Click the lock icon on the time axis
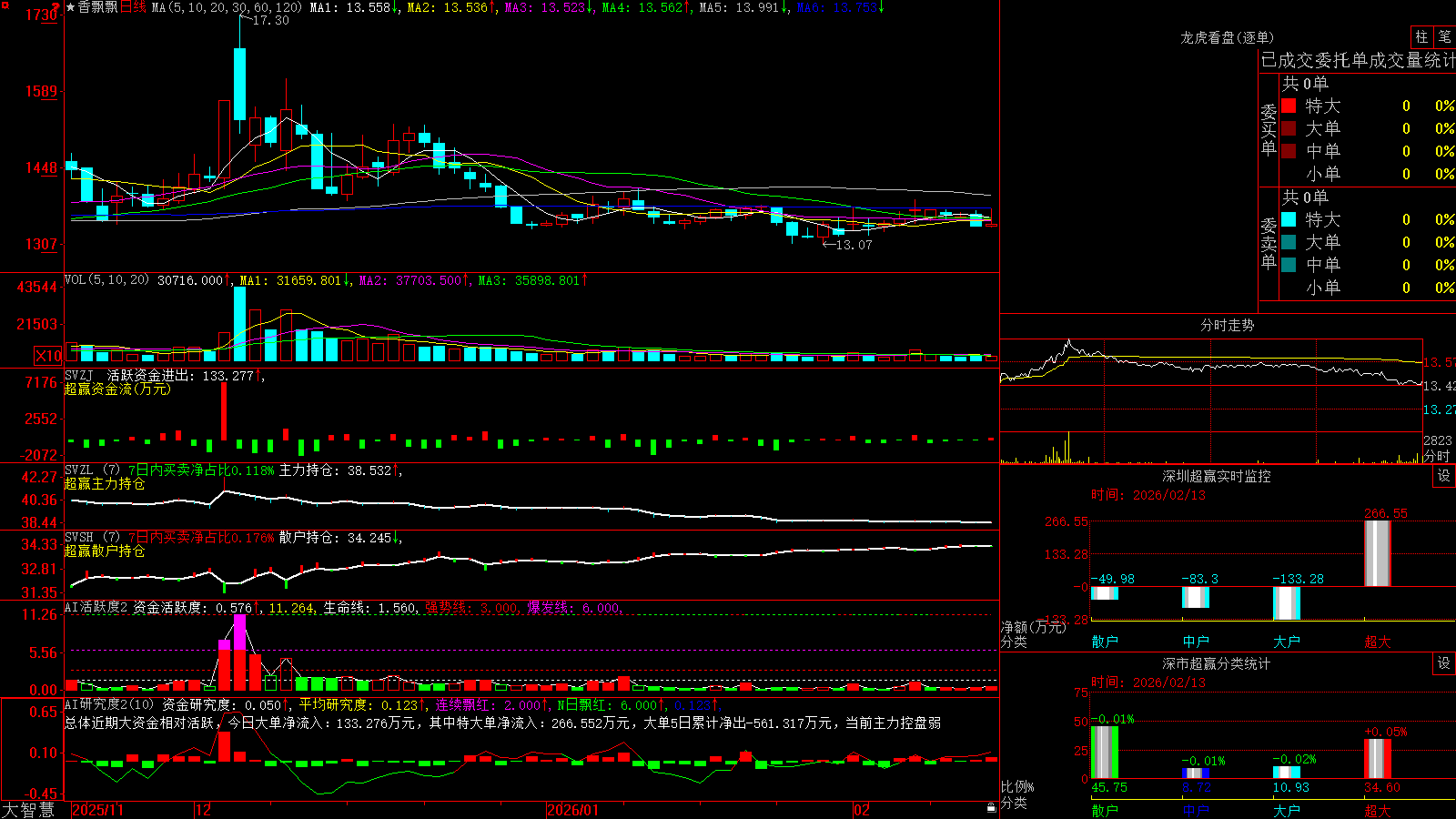1456x819 pixels. tap(991, 808)
